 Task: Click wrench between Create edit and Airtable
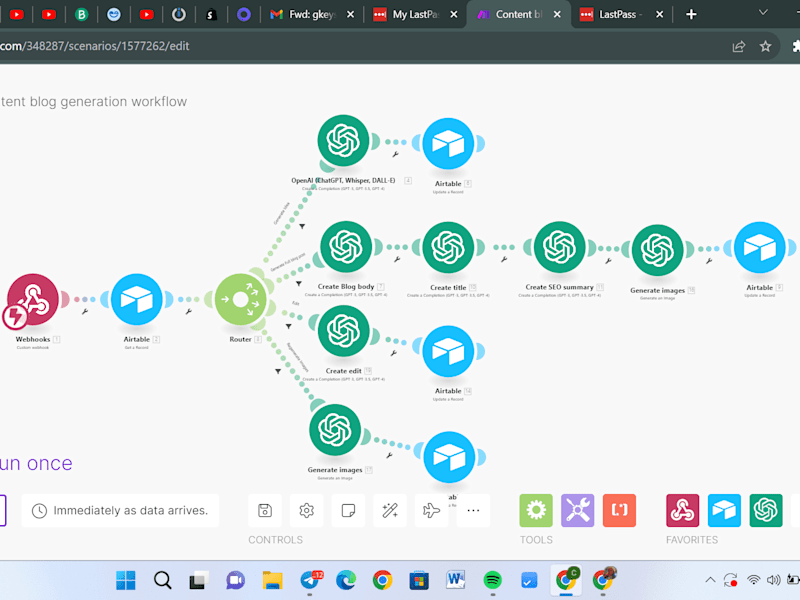[393, 353]
